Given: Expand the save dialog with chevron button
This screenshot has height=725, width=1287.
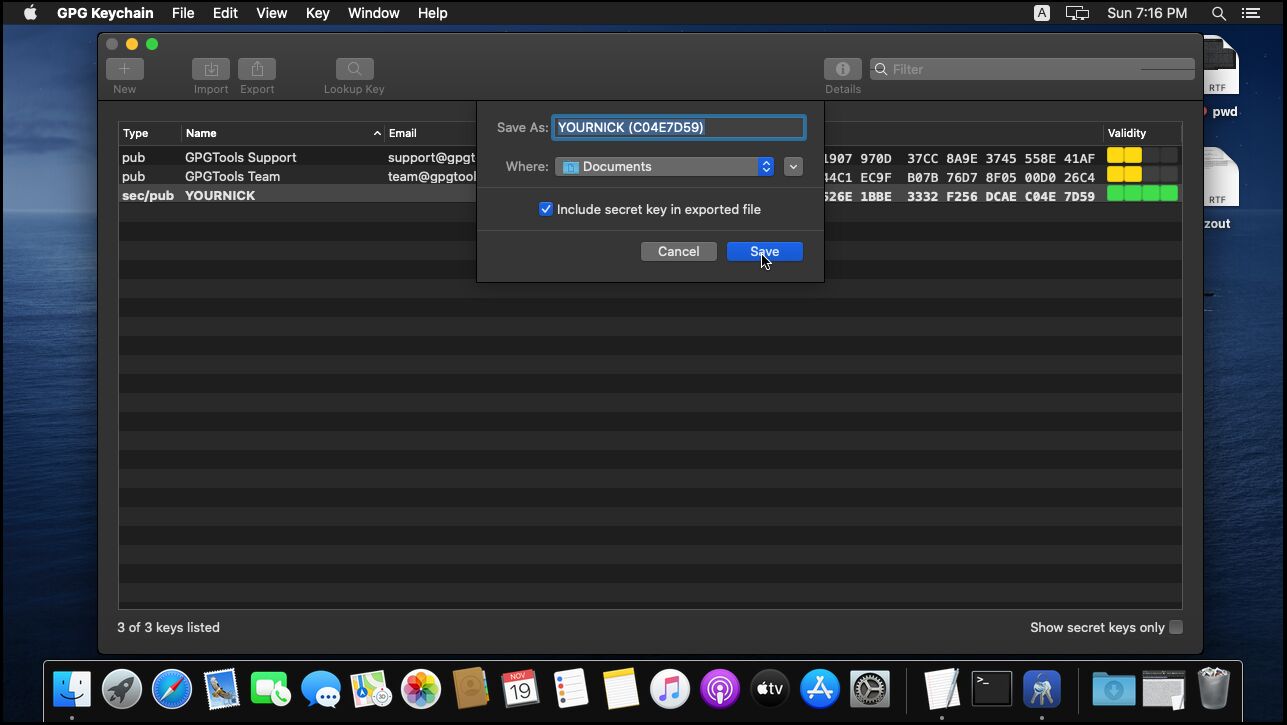Looking at the screenshot, I should 793,167.
